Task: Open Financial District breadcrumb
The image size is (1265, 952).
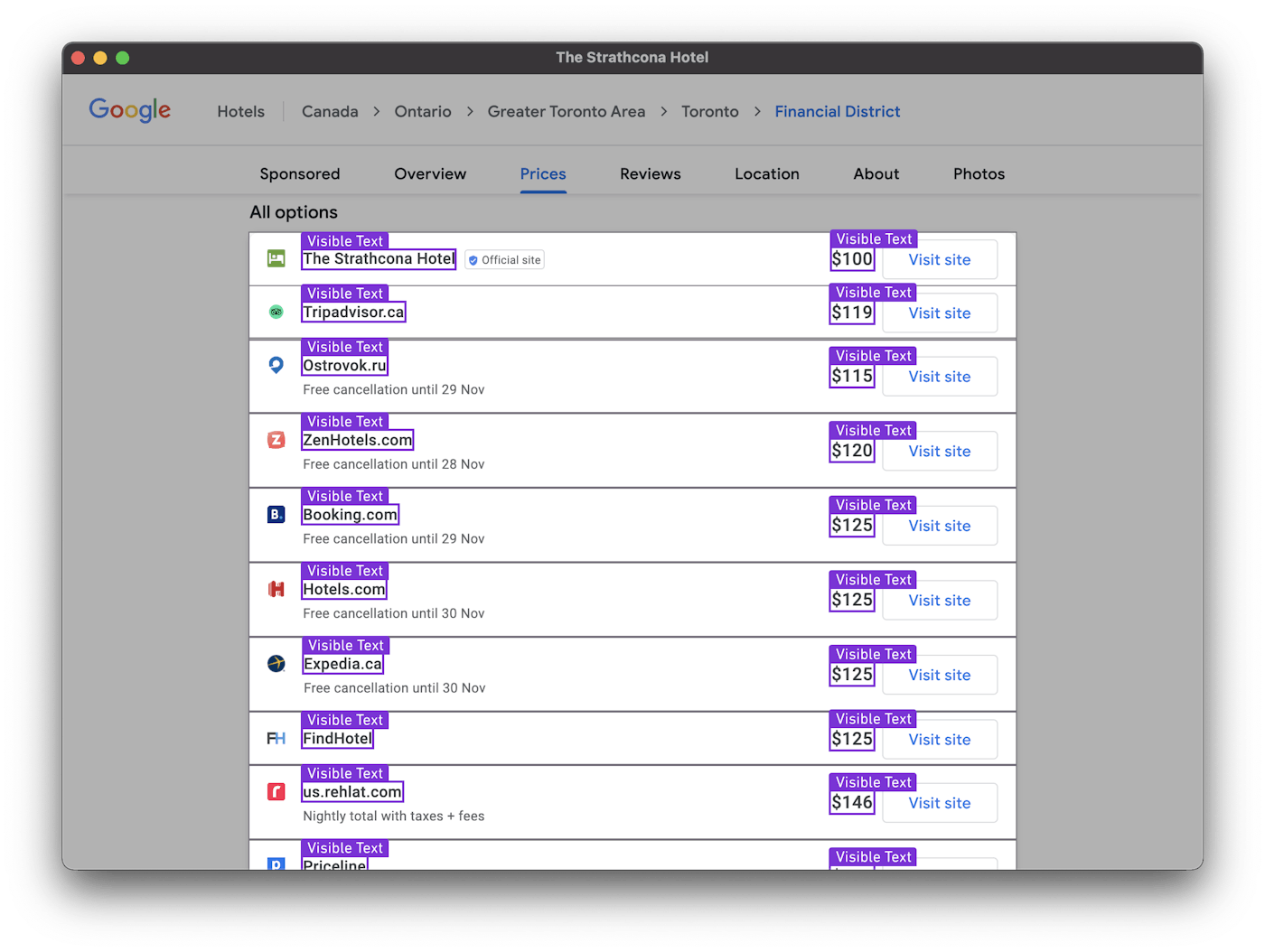Action: [838, 111]
